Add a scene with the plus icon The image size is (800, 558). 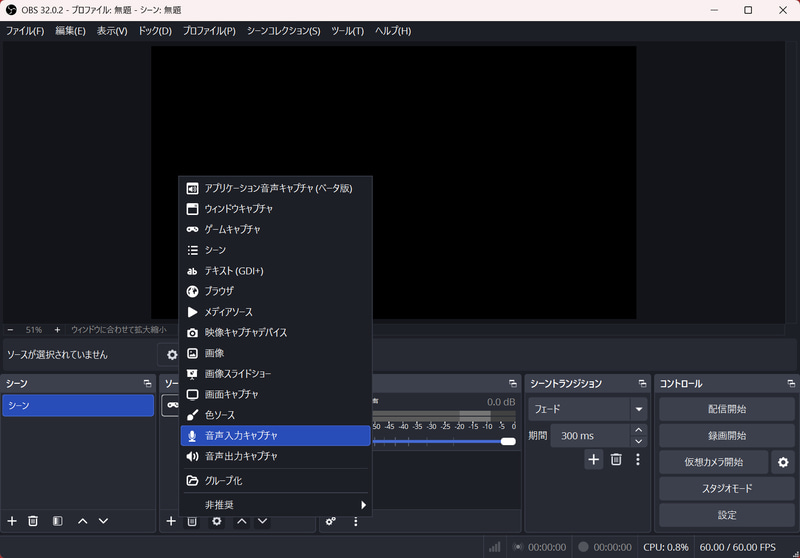pyautogui.click(x=12, y=521)
